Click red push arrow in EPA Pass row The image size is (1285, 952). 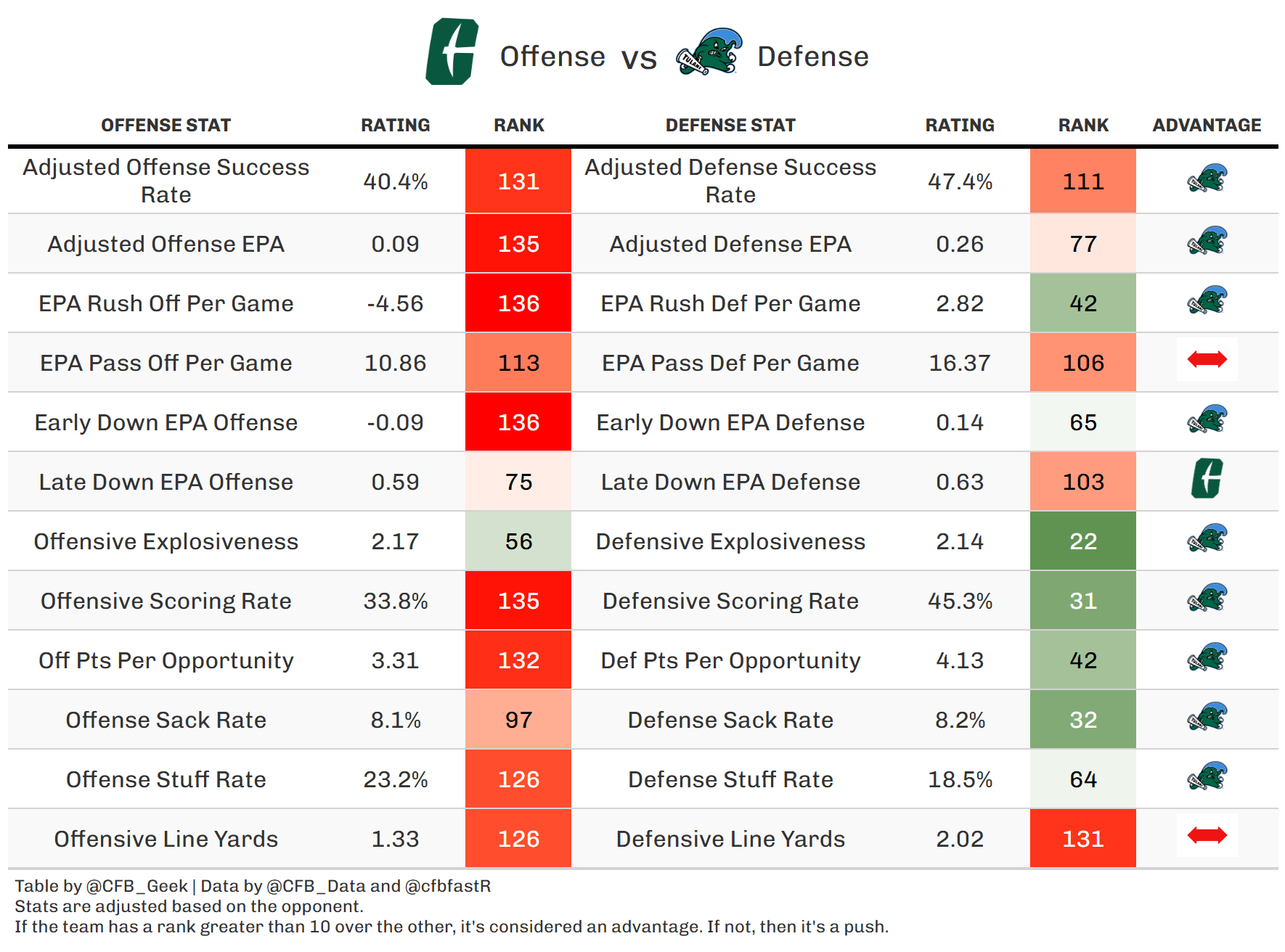pyautogui.click(x=1207, y=359)
